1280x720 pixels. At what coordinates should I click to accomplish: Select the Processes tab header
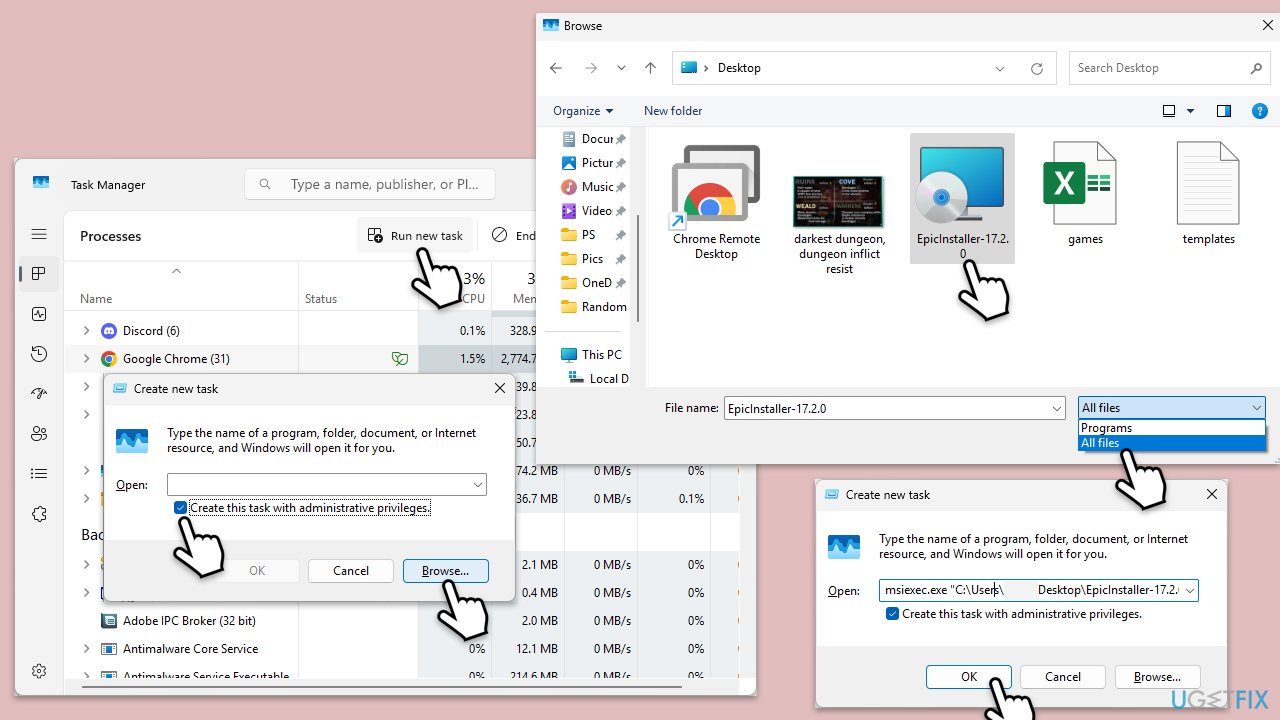click(110, 236)
